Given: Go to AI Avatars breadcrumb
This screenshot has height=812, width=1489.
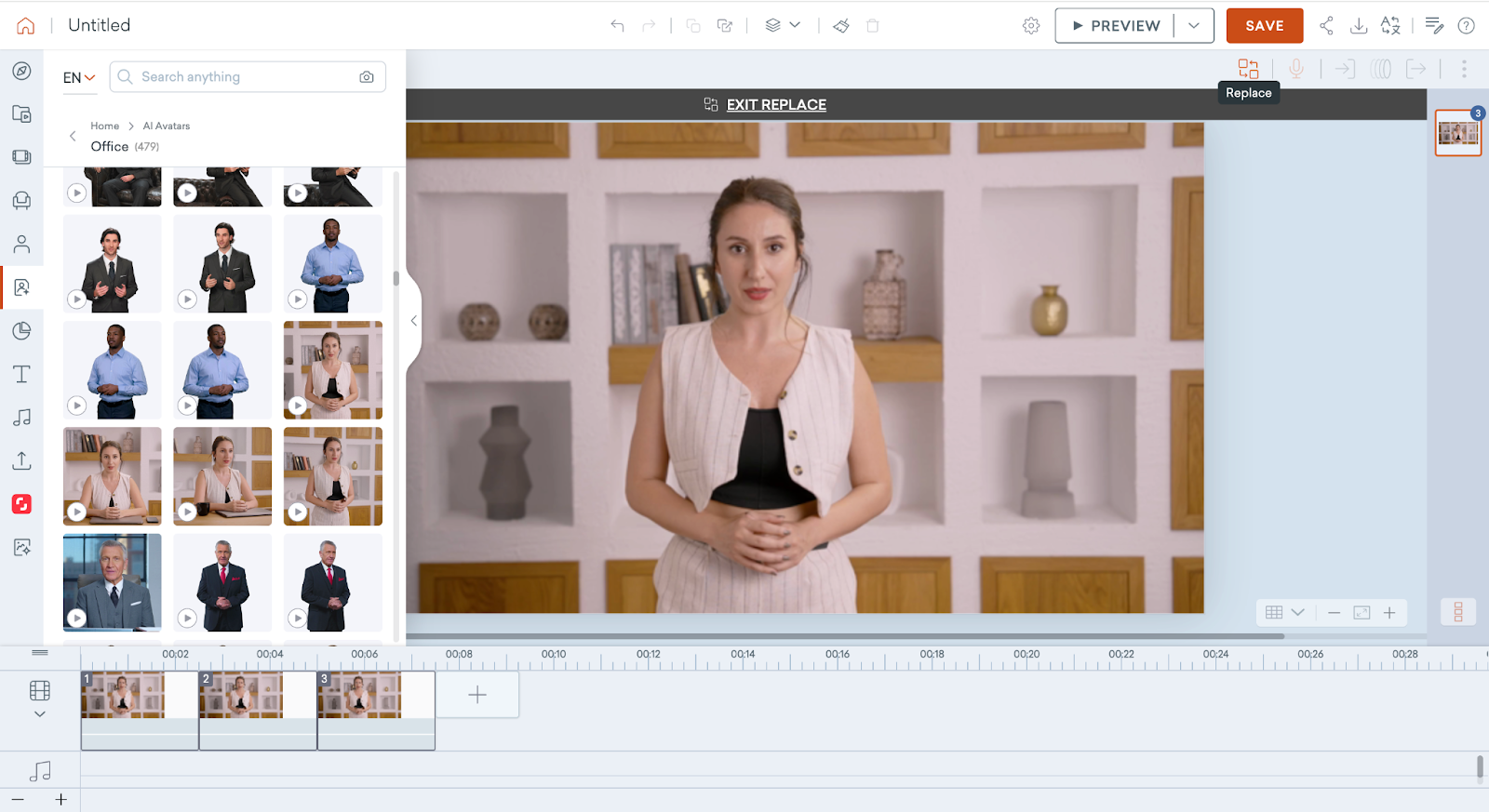Looking at the screenshot, I should (167, 126).
